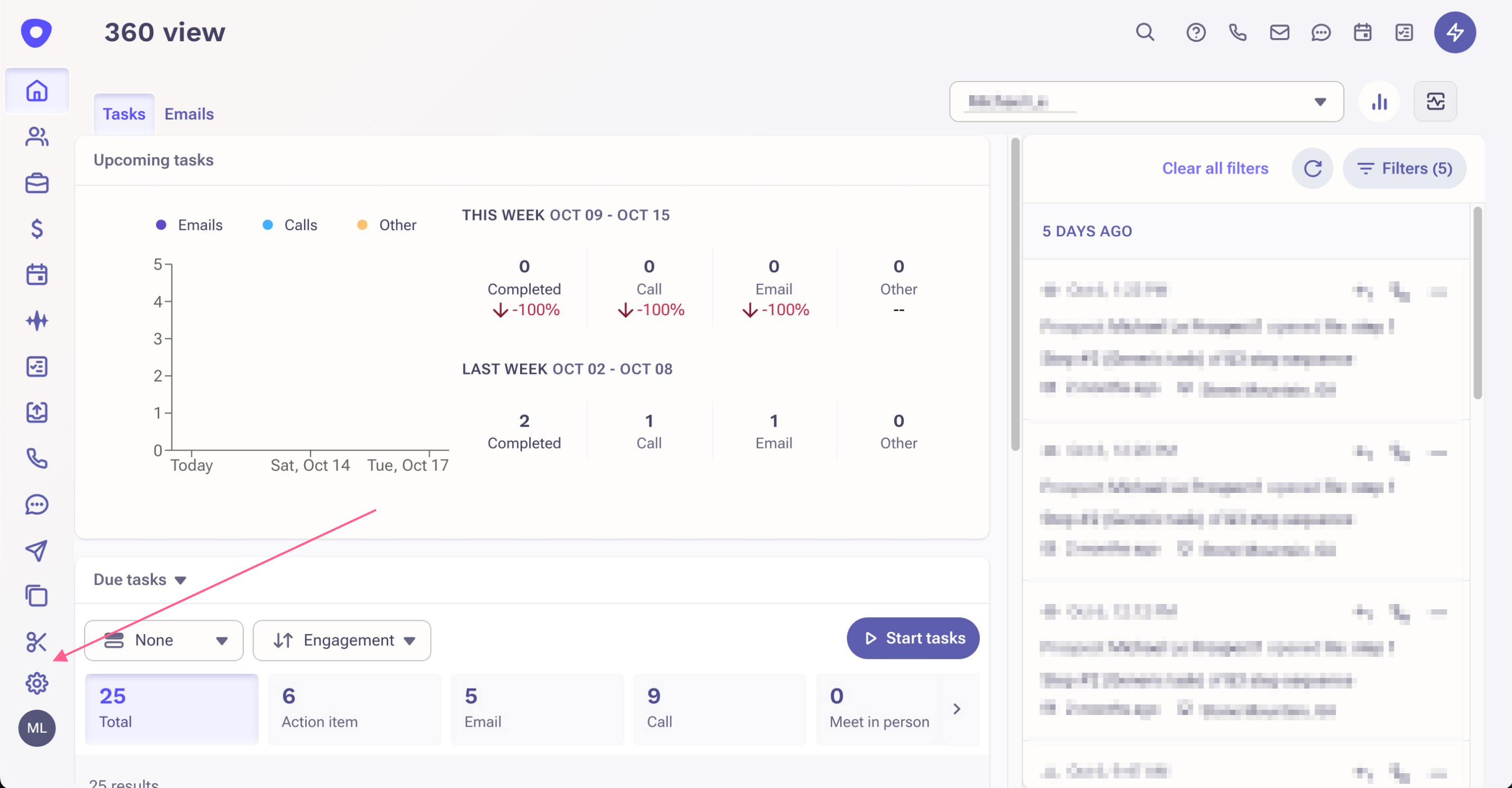1512x788 pixels.
Task: Open the Engagement sort dropdown
Action: coord(342,640)
